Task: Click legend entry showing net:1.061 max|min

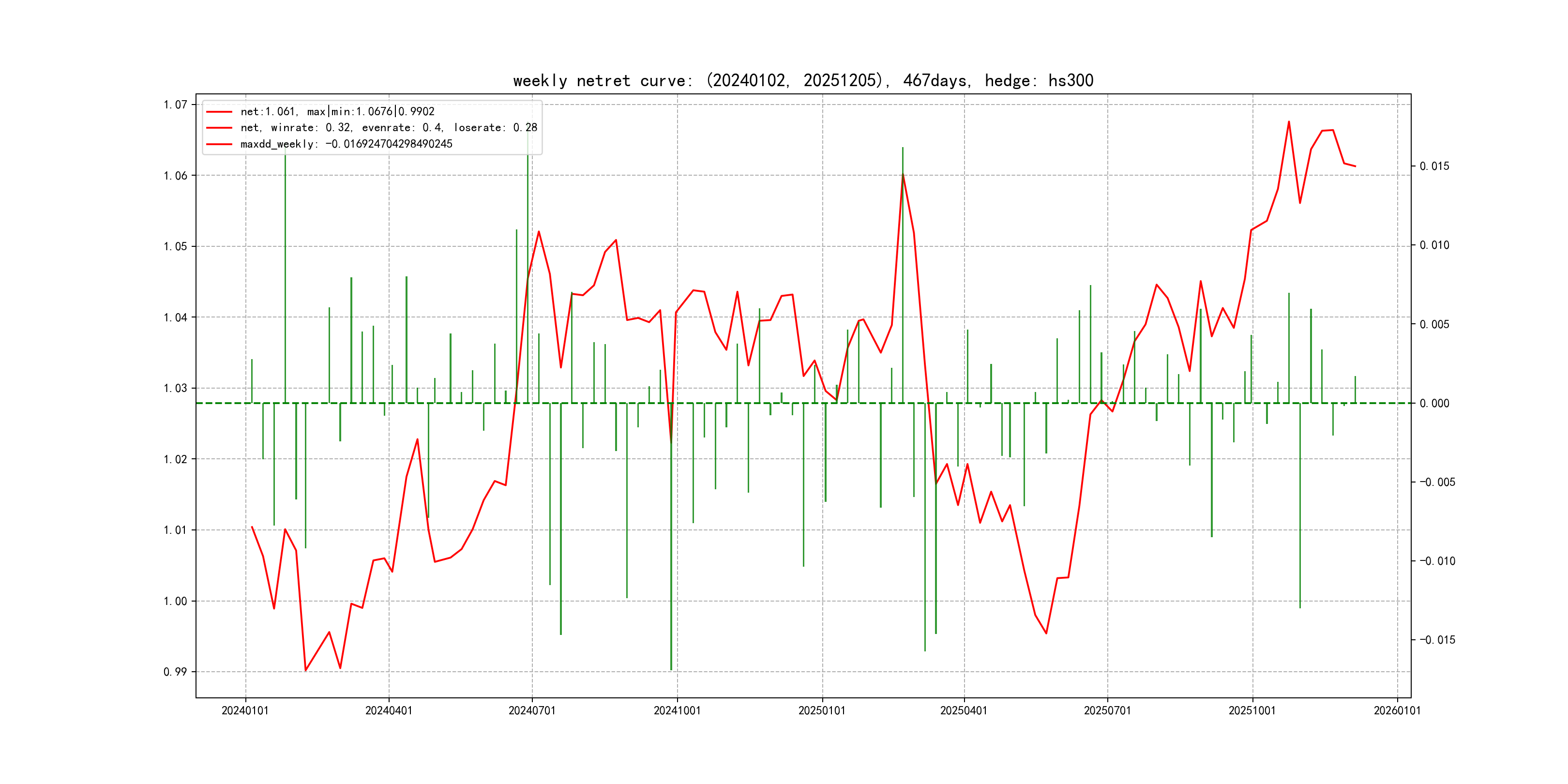Action: 337,111
